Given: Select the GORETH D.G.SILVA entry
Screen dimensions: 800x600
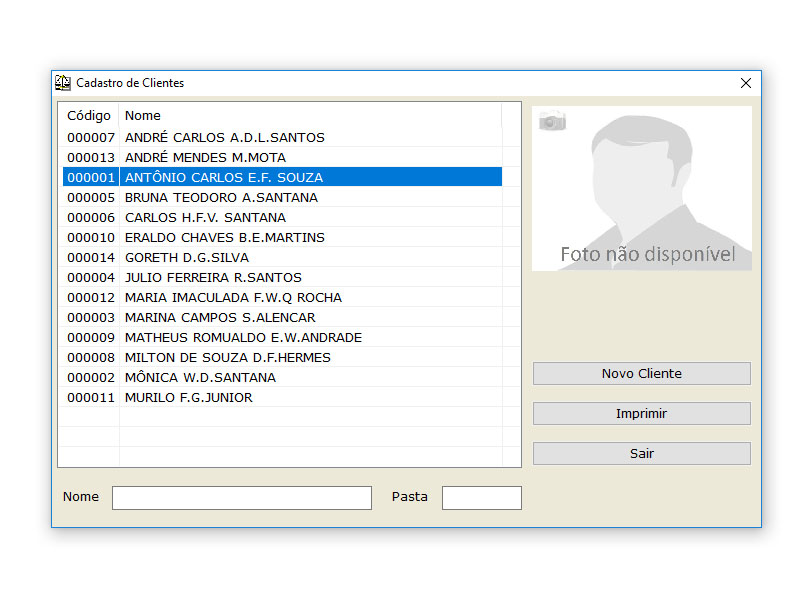Looking at the screenshot, I should click(x=186, y=257).
